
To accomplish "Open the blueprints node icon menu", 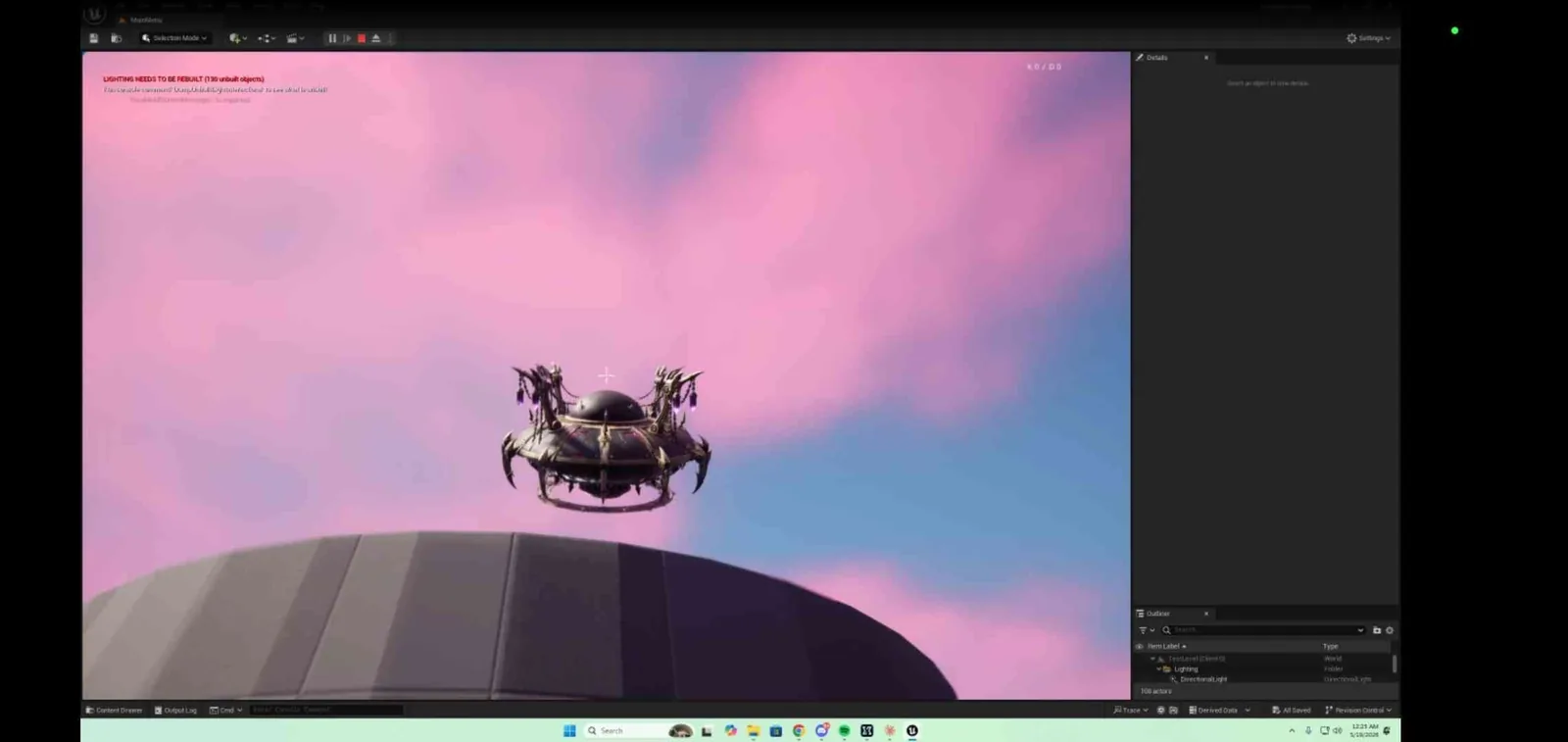I will pyautogui.click(x=267, y=38).
